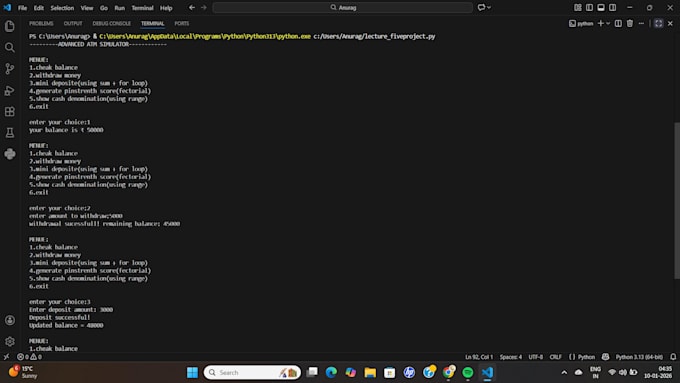Open the Customize Layout control
This screenshot has height=383, width=680.
(x=578, y=7)
